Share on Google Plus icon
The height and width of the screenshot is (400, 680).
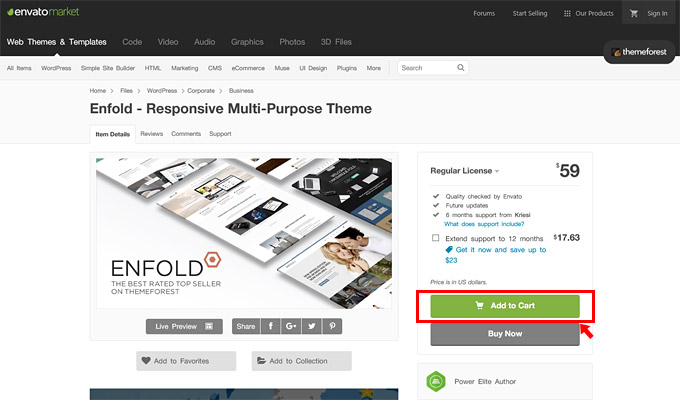[291, 326]
